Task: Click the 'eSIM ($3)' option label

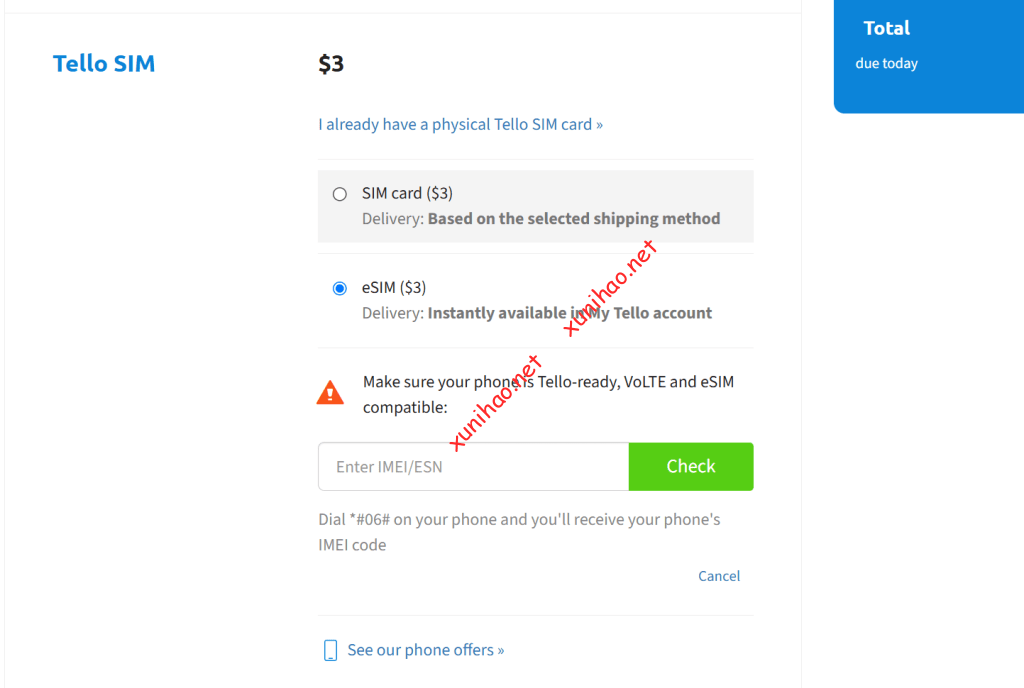Action: [394, 288]
